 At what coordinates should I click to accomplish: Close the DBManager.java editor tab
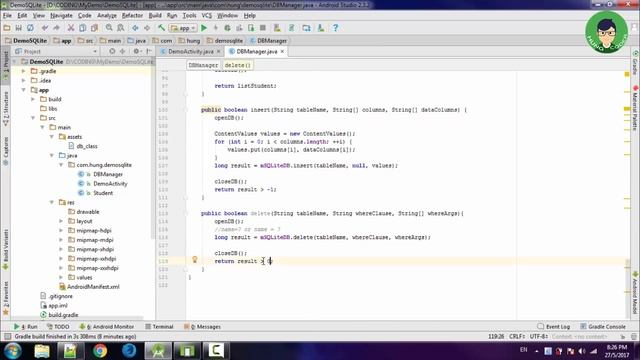tap(282, 51)
